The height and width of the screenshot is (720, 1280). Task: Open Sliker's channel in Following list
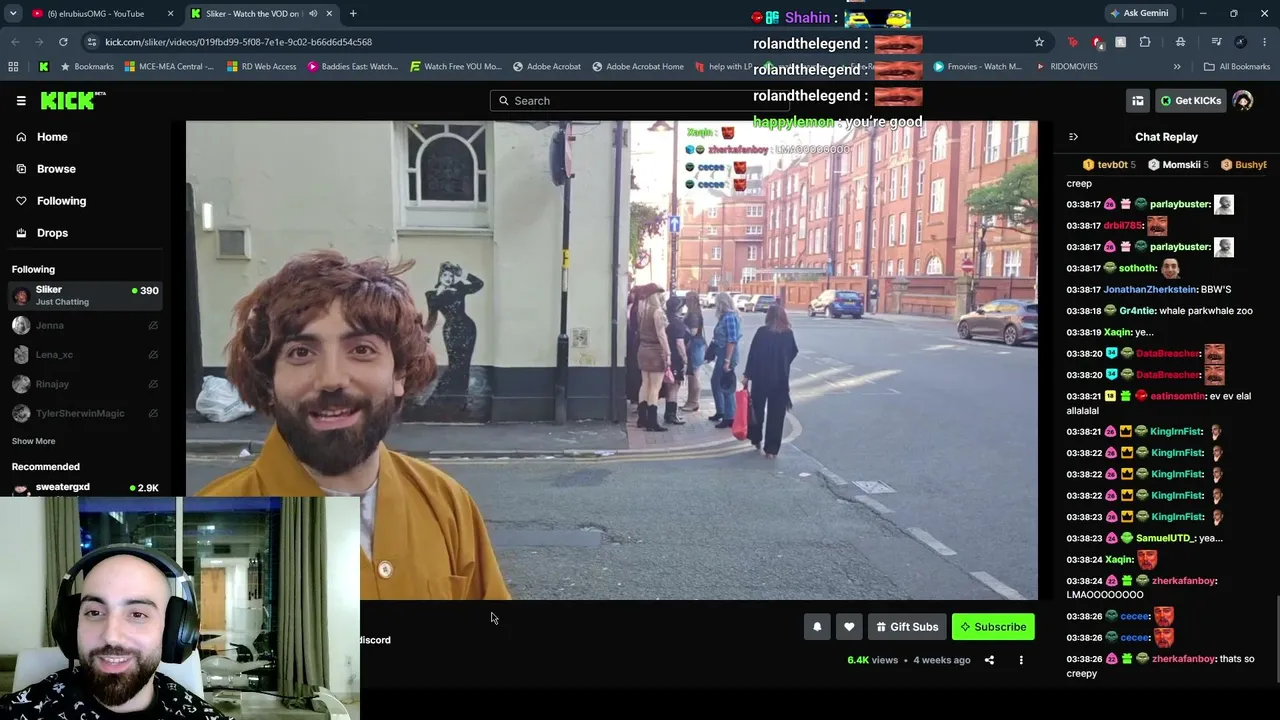click(85, 295)
